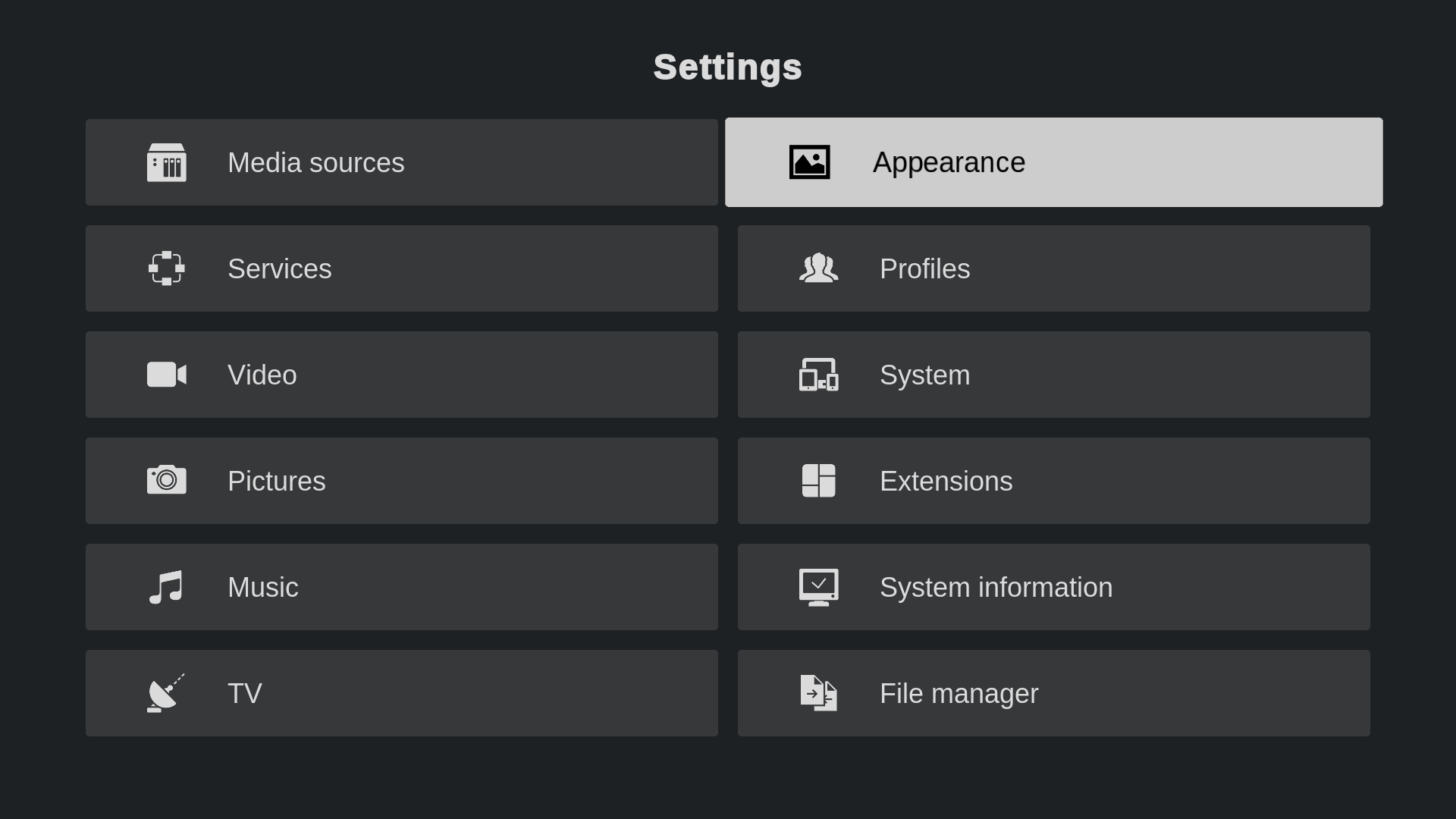Click the Extensions blocks icon
Image resolution: width=1456 pixels, height=819 pixels.
click(818, 481)
